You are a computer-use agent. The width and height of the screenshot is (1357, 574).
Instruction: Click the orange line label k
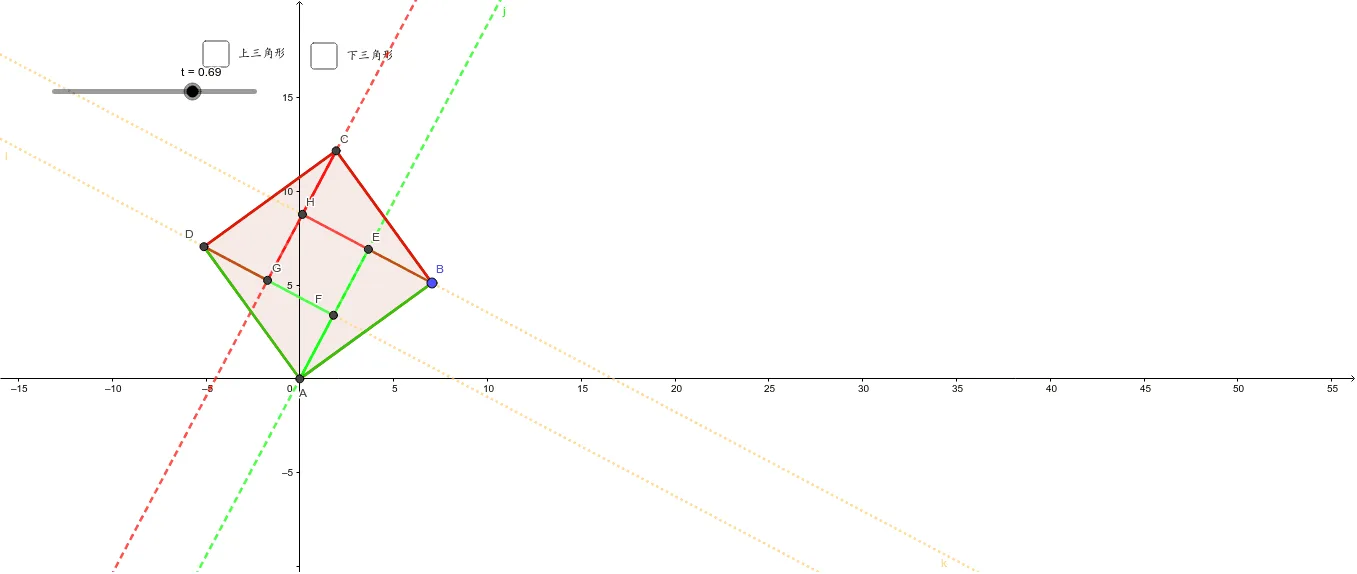(x=943, y=564)
